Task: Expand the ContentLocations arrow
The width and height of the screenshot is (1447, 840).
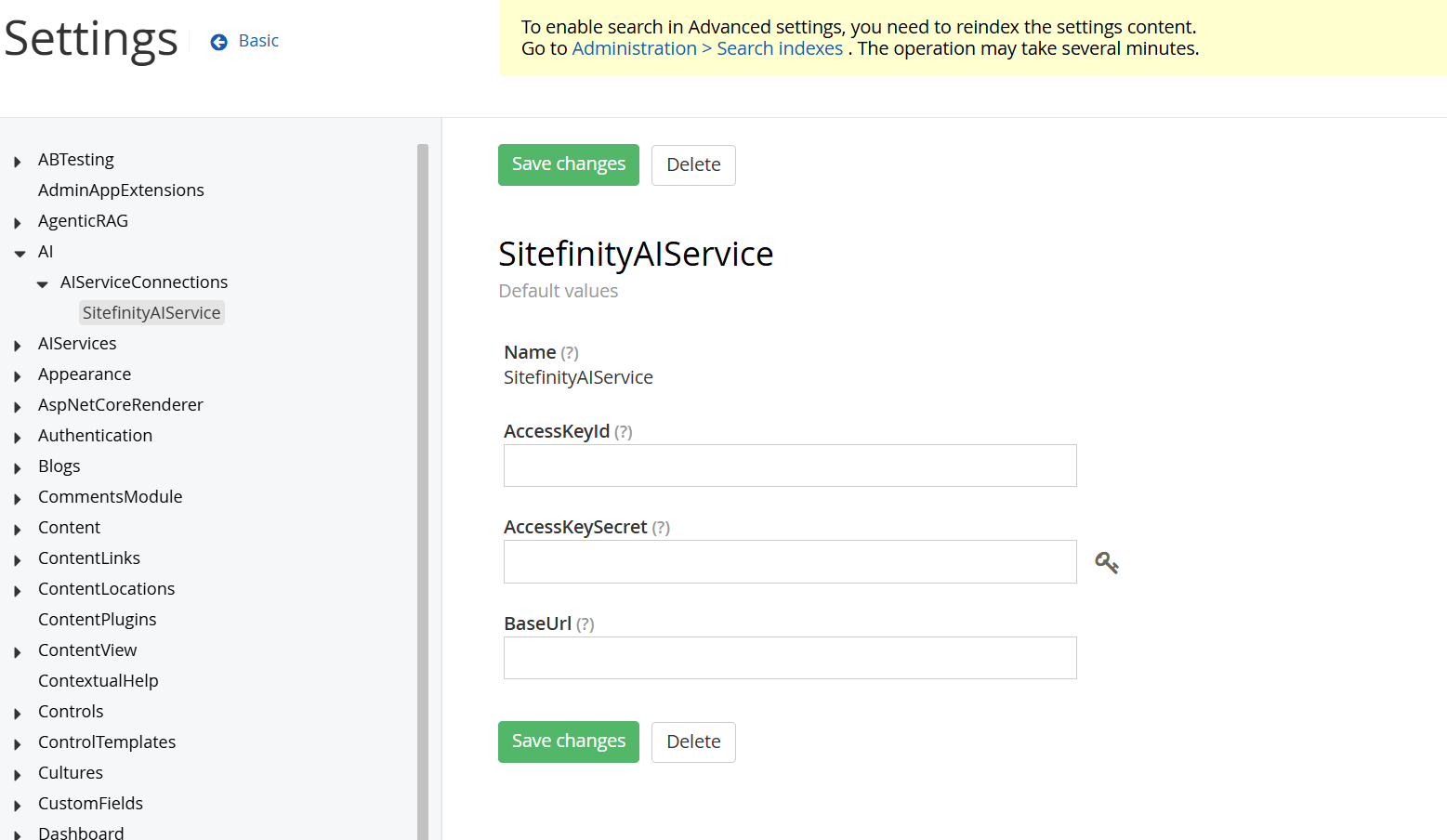Action: [18, 591]
